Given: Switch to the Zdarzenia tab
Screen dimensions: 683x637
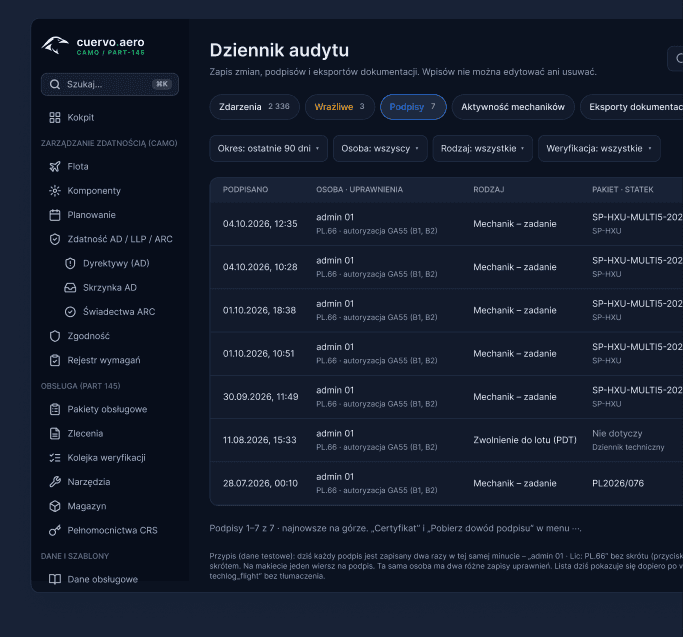Looking at the screenshot, I should coord(254,107).
